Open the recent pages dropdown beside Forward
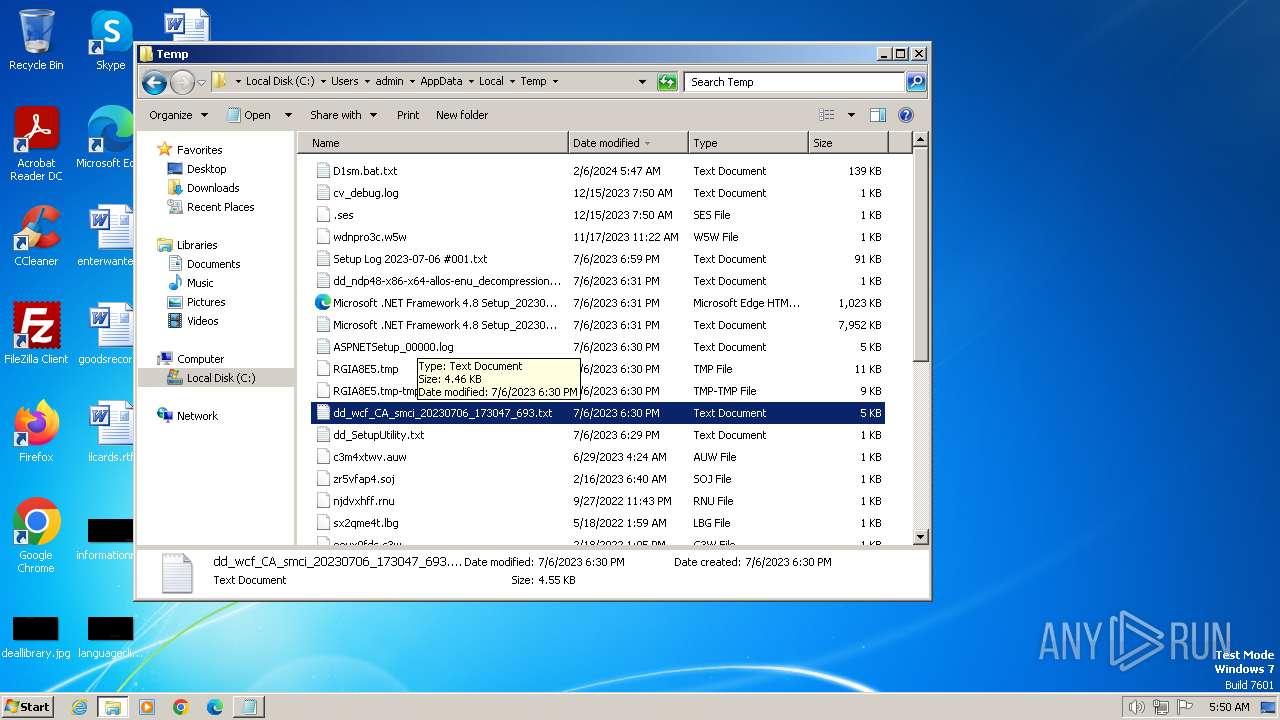 coord(201,82)
